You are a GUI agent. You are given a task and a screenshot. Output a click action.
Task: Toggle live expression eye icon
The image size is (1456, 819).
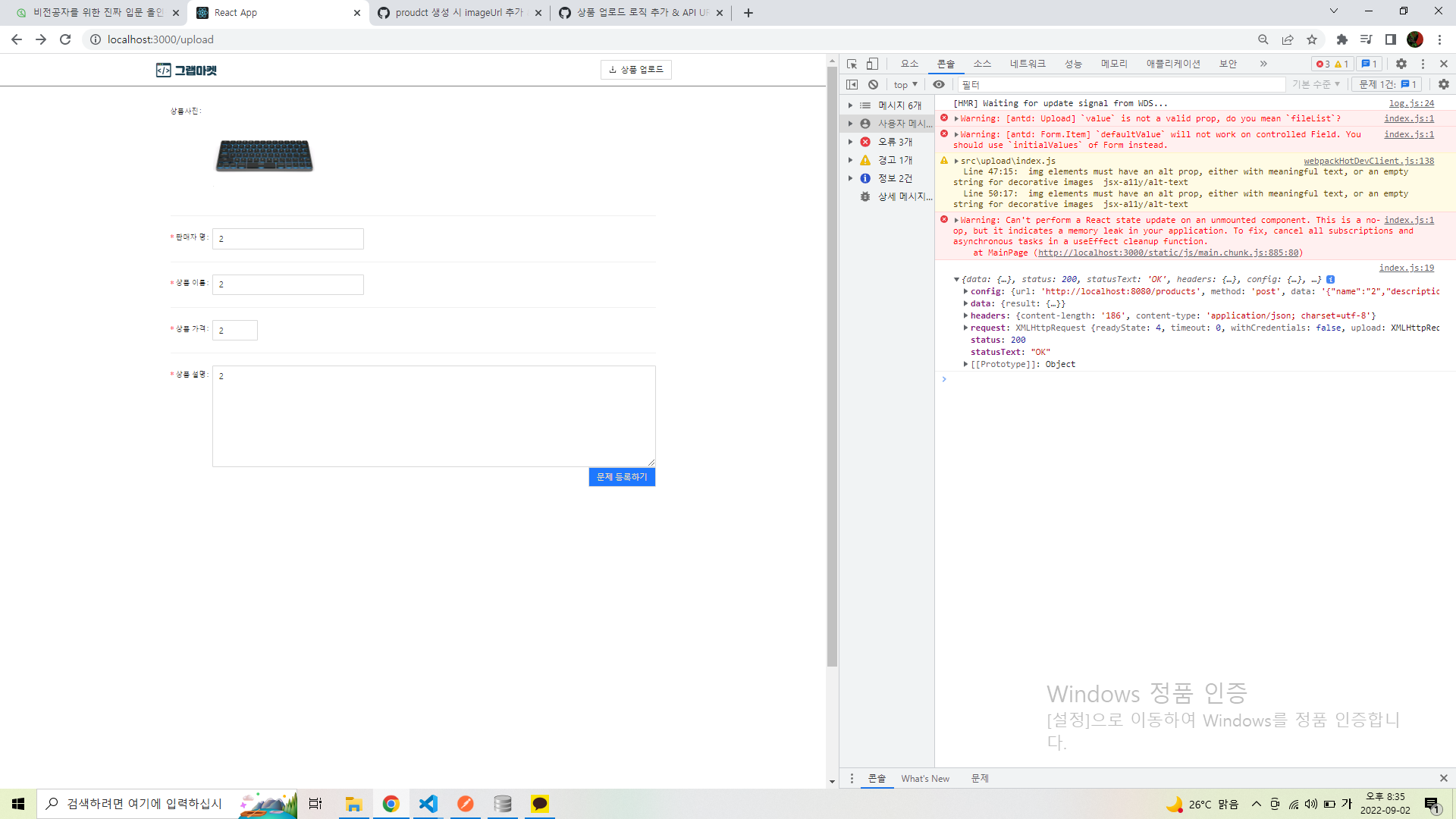[x=939, y=84]
